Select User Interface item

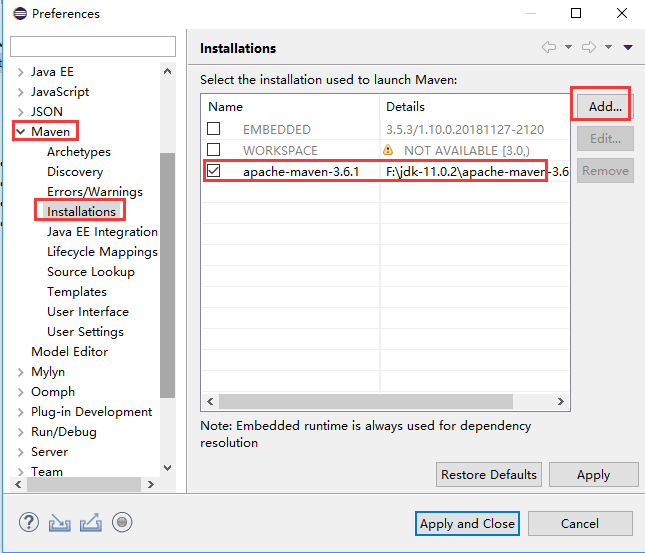(x=88, y=311)
